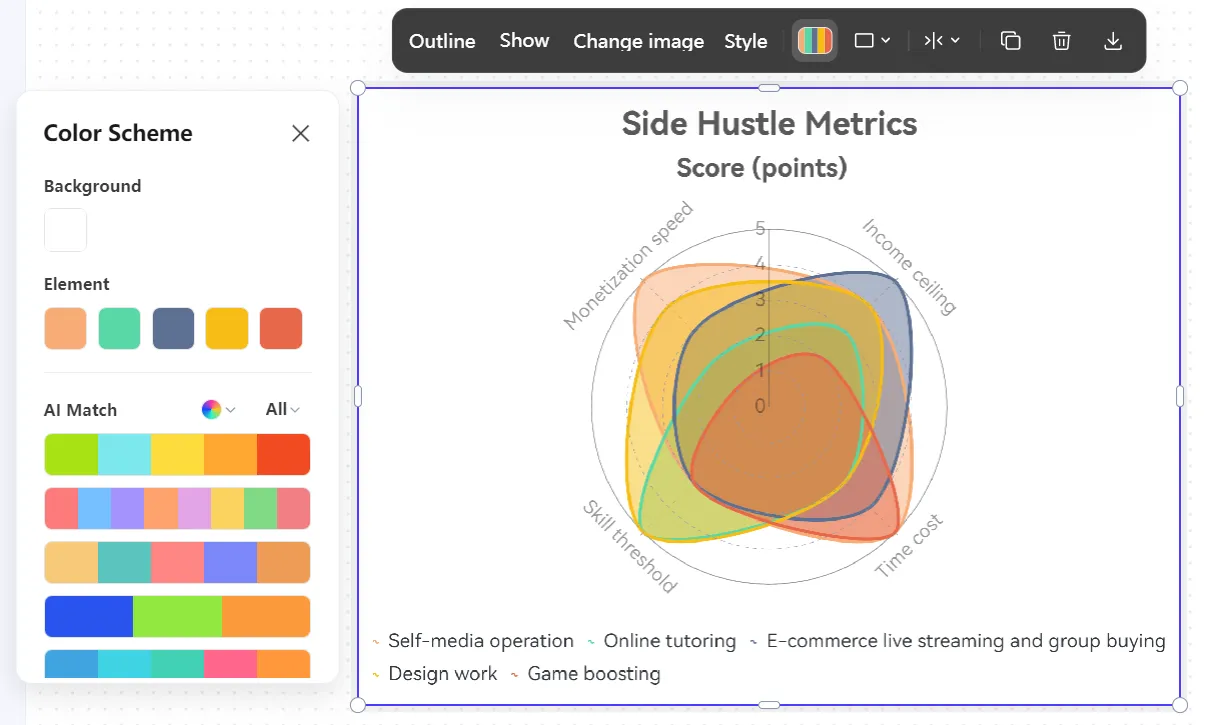Screen dimensions: 1205x725
Task: Click the color scheme palette icon in toolbar
Action: 814,41
